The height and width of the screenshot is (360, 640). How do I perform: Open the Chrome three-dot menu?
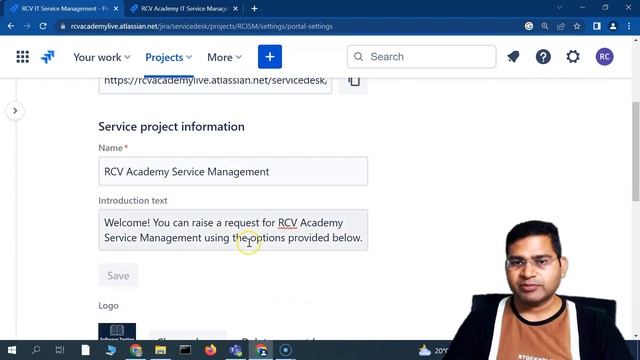(x=629, y=26)
